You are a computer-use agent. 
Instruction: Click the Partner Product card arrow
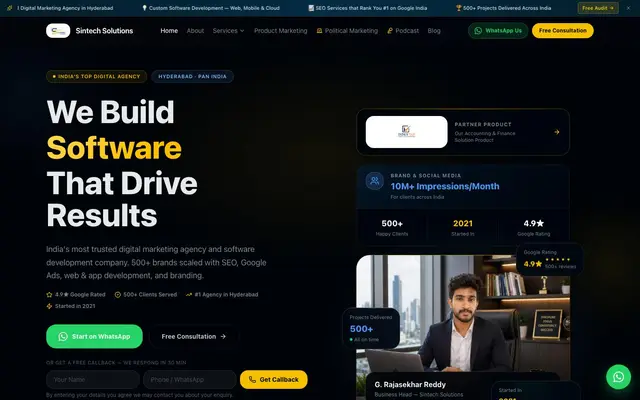pyautogui.click(x=556, y=132)
